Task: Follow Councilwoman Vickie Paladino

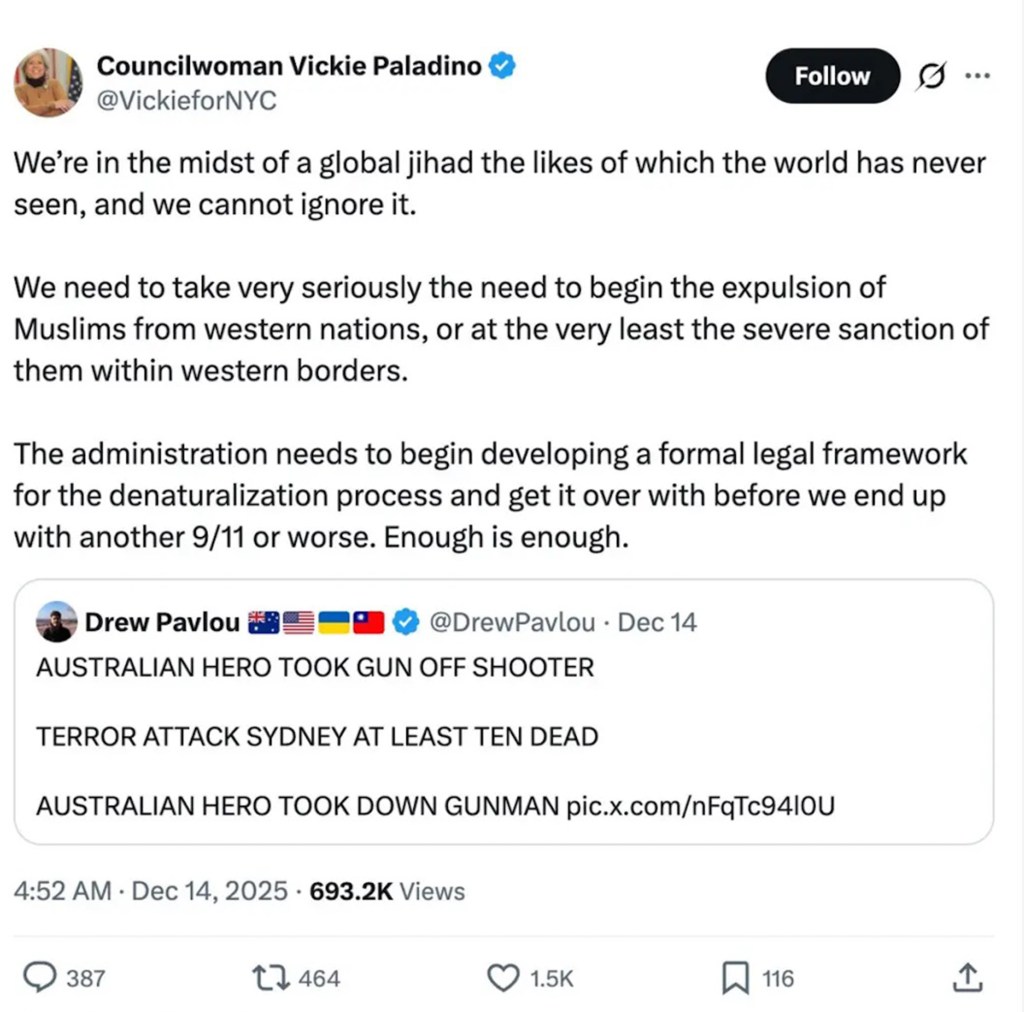Action: tap(832, 75)
